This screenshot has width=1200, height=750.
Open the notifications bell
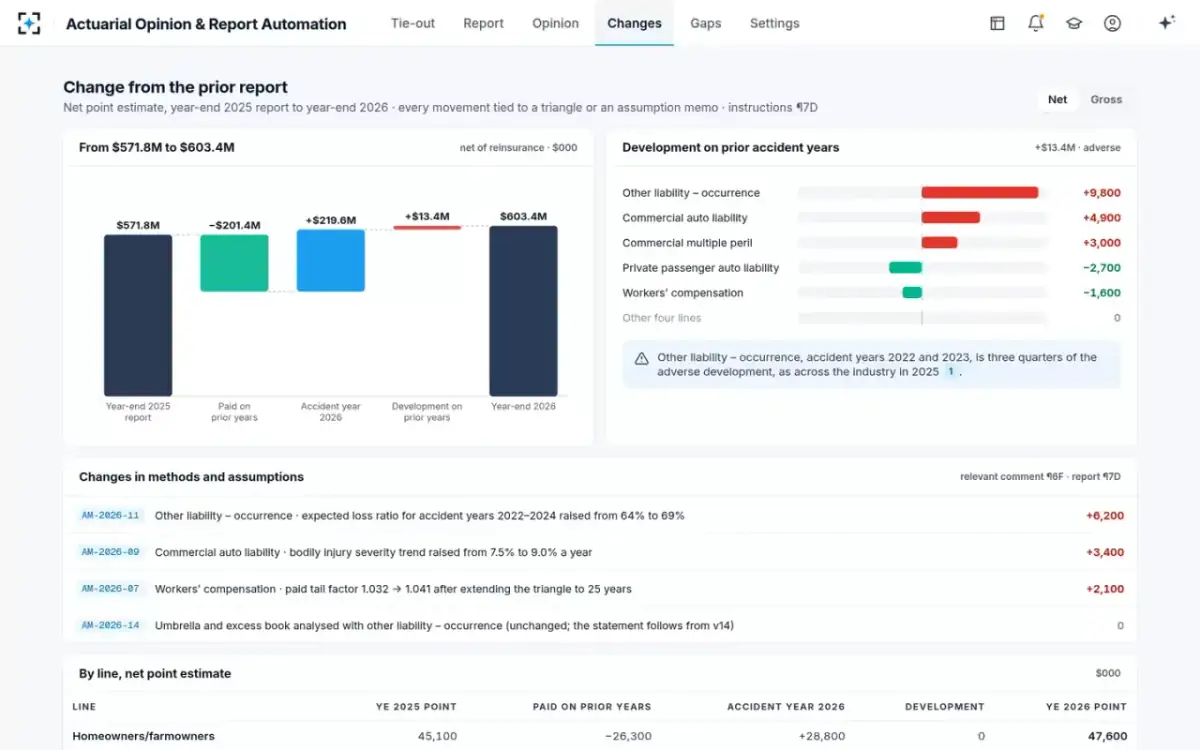coord(1036,23)
